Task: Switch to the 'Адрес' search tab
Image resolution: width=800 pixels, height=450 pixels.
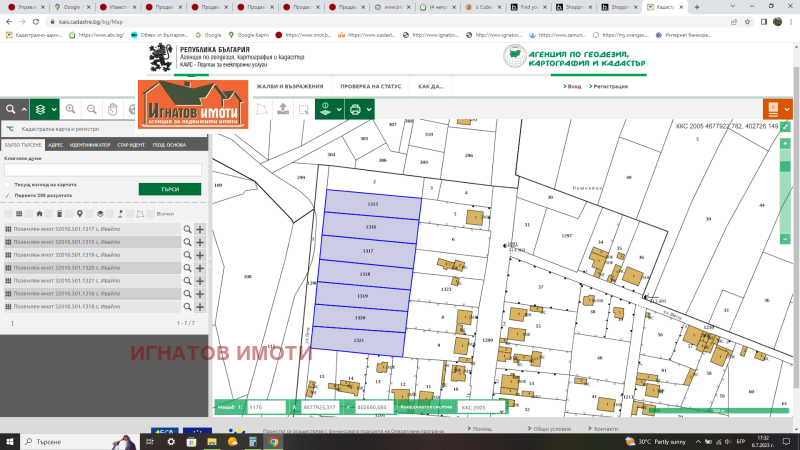Action: tap(55, 145)
